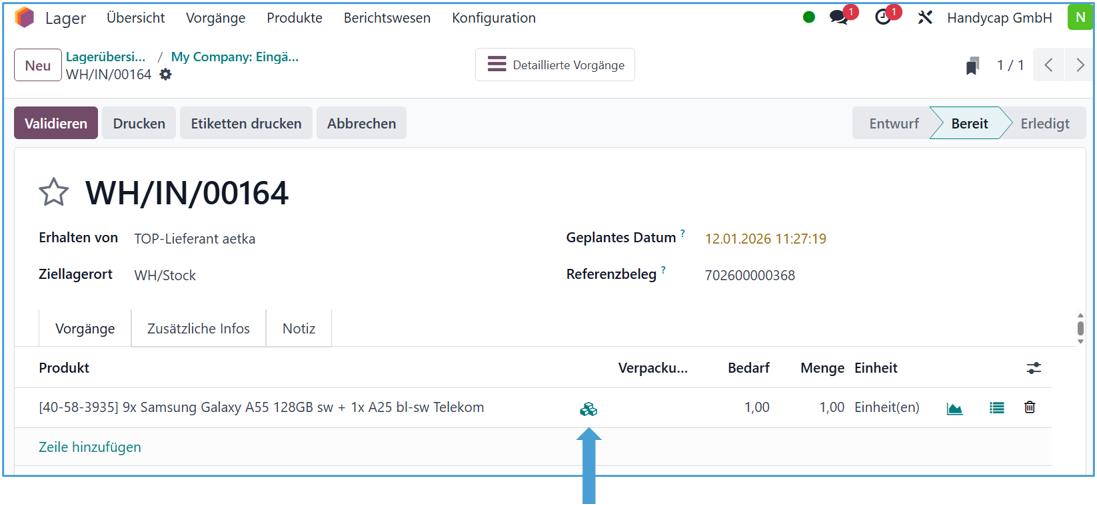Switch to the Zusätzliche Infos tab
Viewport: 1097px width, 505px height.
pyautogui.click(x=198, y=328)
